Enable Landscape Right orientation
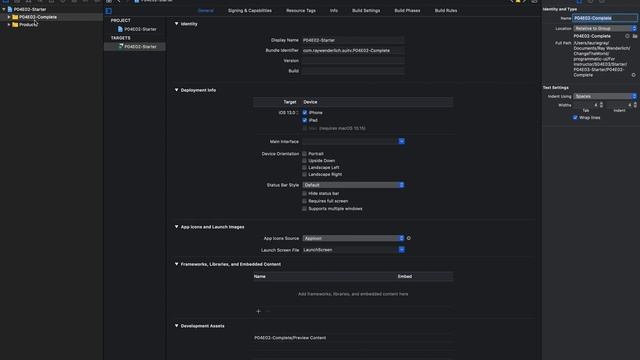 [304, 175]
